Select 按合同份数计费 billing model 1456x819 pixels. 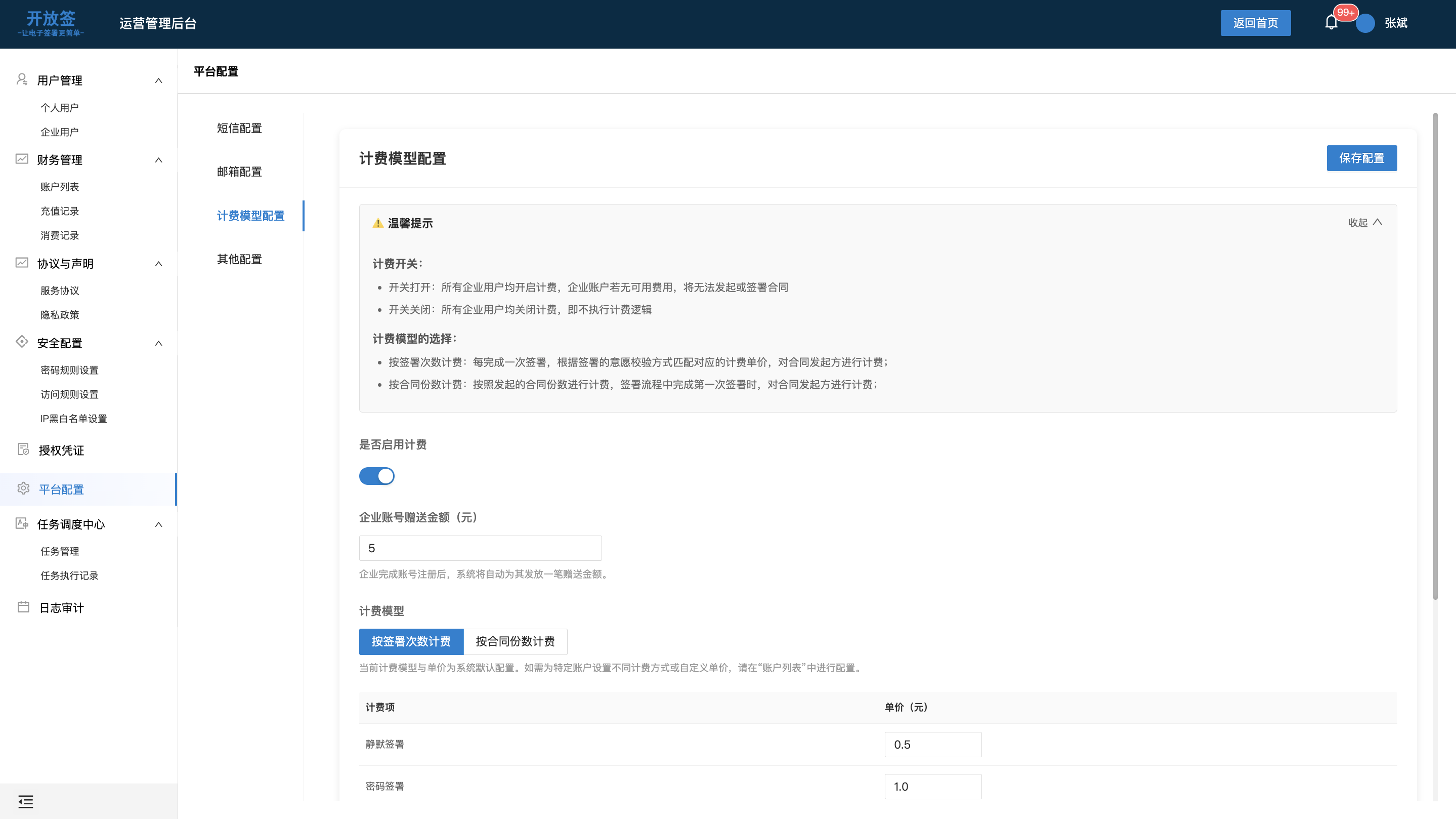515,641
